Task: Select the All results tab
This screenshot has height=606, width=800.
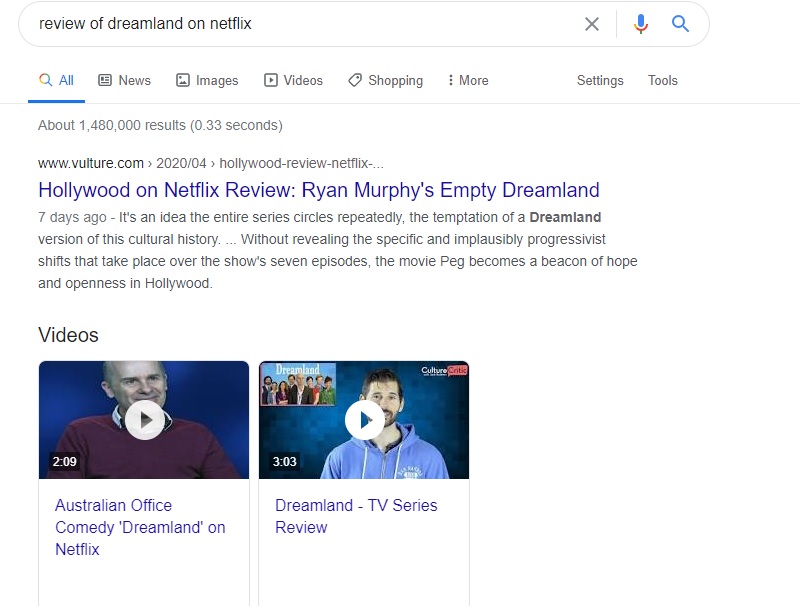Action: pos(56,81)
